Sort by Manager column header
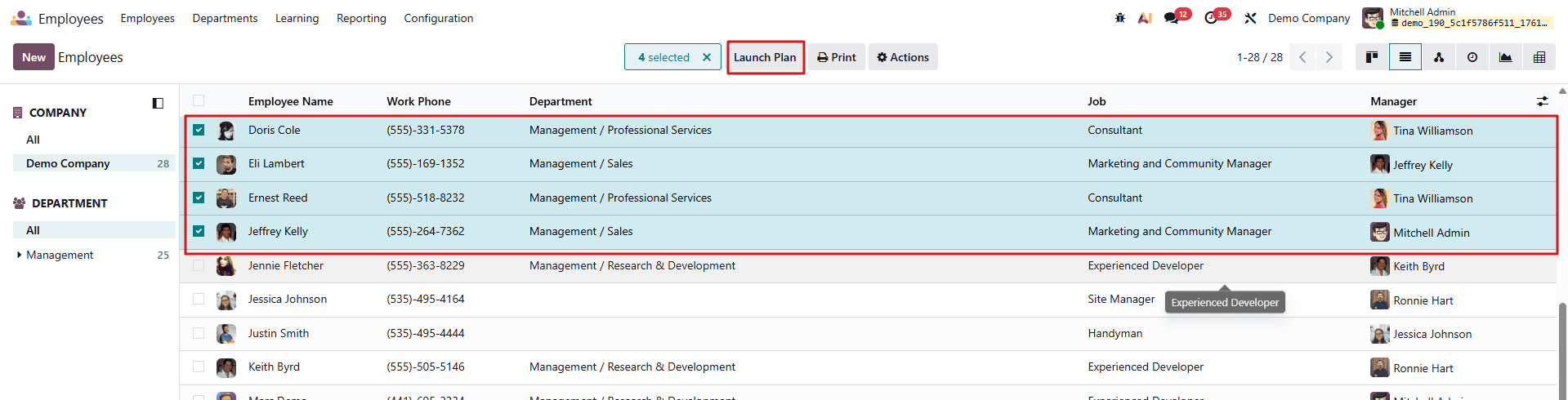The width and height of the screenshot is (1568, 400). point(1393,101)
